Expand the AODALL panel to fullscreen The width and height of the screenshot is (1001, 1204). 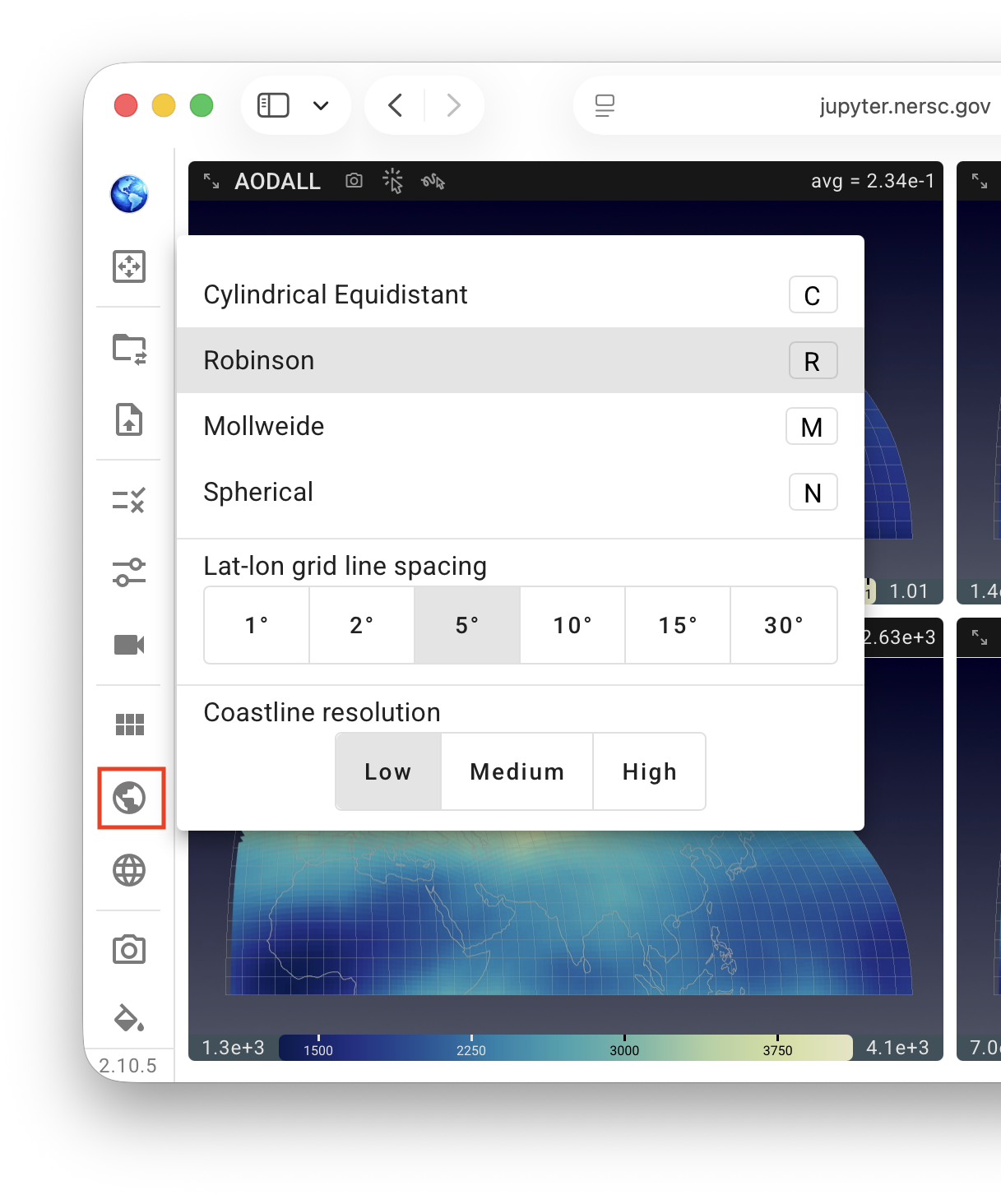click(x=211, y=181)
